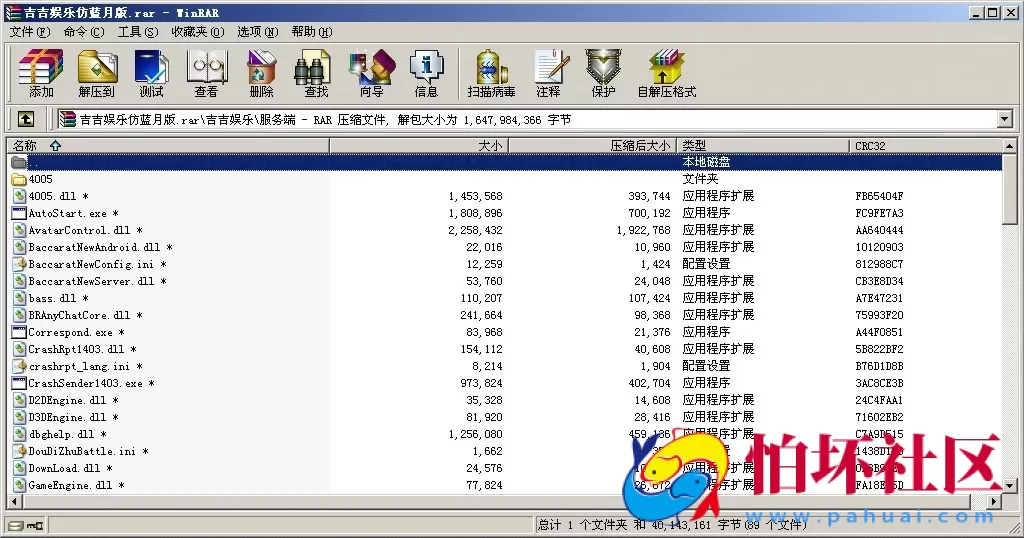1024x538 pixels.
Task: Run the 测试 (Test) archive tool
Action: click(x=152, y=73)
